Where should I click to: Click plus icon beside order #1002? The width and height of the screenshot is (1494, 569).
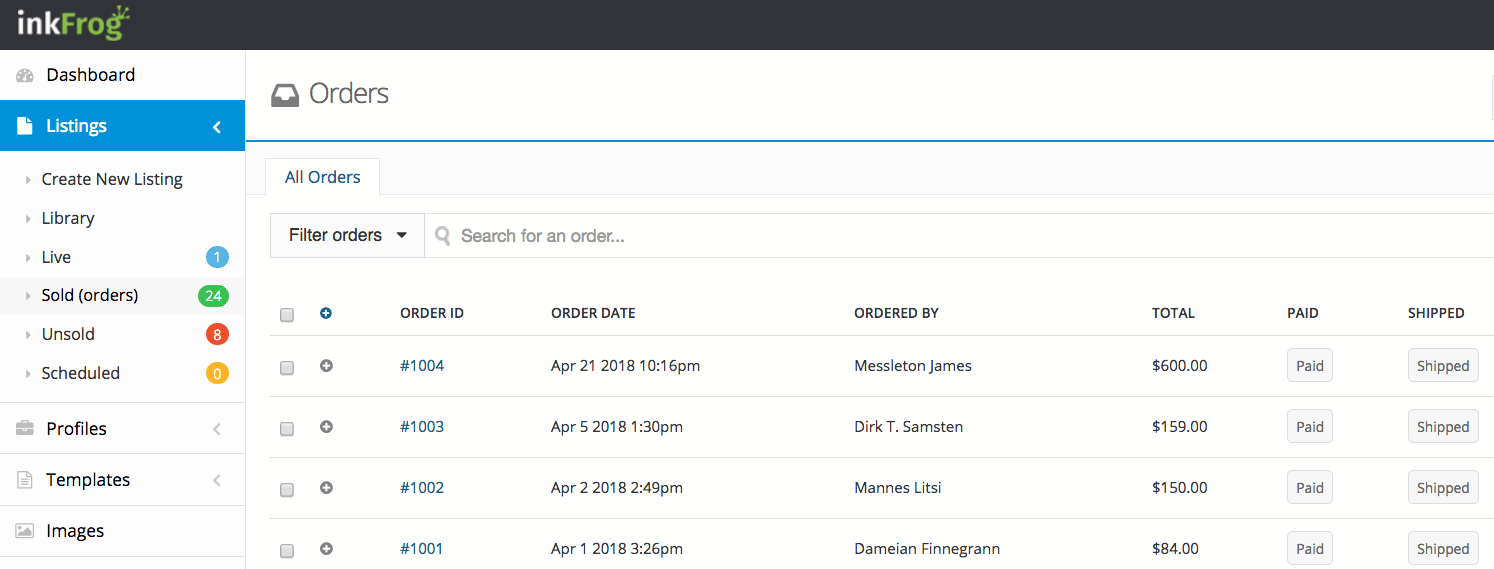point(326,488)
